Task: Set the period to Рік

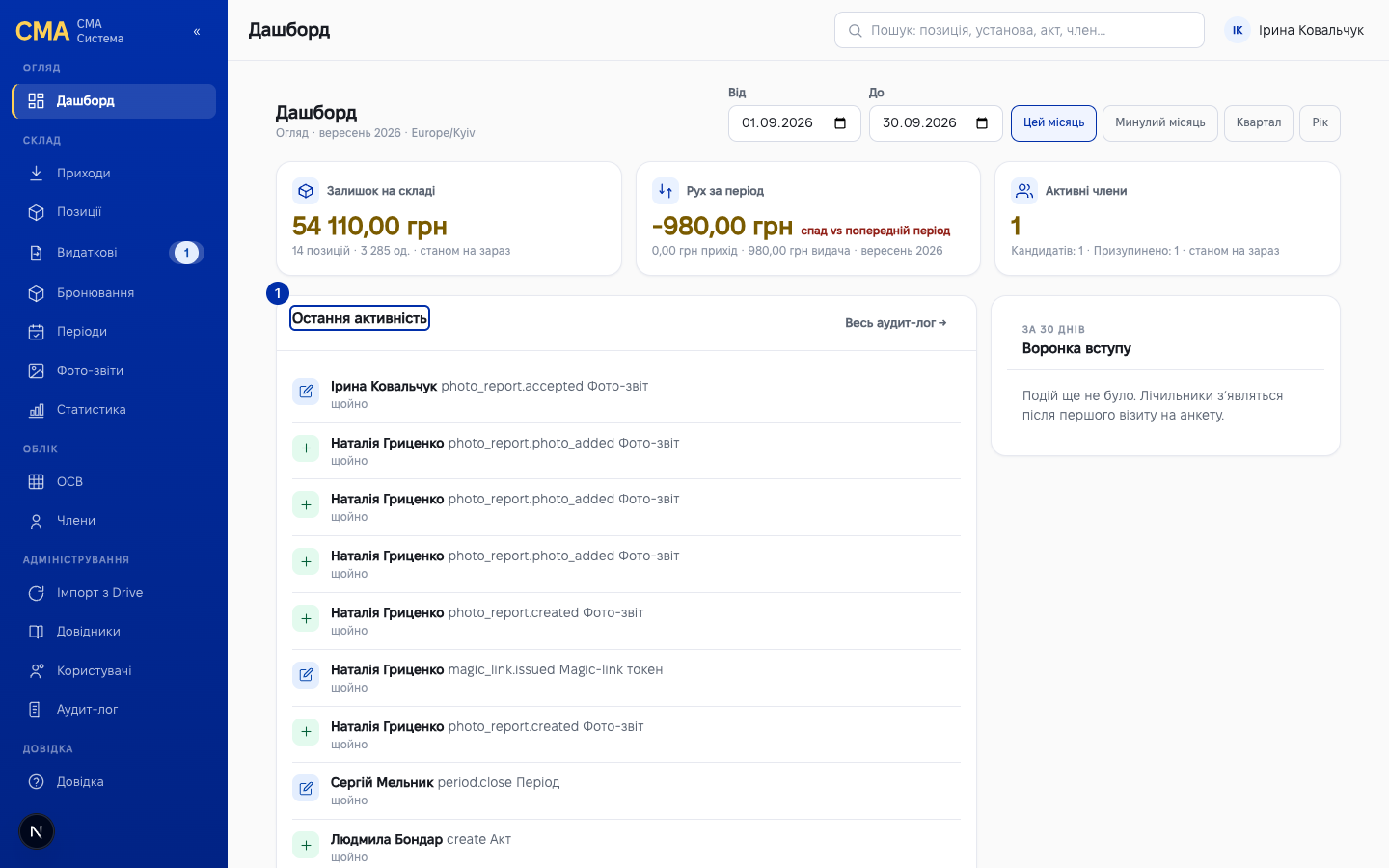Action: point(1320,123)
